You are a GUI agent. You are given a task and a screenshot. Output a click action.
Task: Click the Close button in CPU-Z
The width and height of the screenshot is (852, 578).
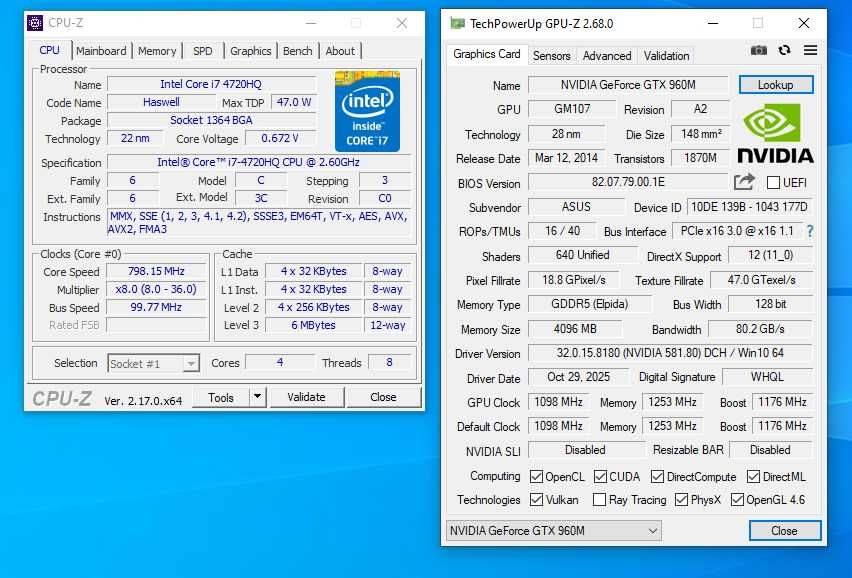[384, 397]
